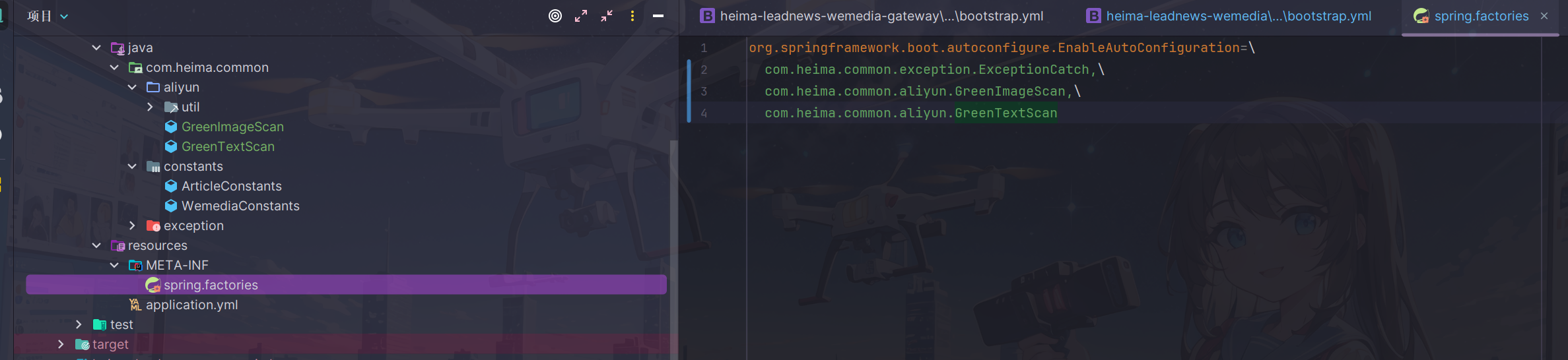Open ArticleConstants class in tree
The width and height of the screenshot is (1568, 360).
click(x=231, y=186)
